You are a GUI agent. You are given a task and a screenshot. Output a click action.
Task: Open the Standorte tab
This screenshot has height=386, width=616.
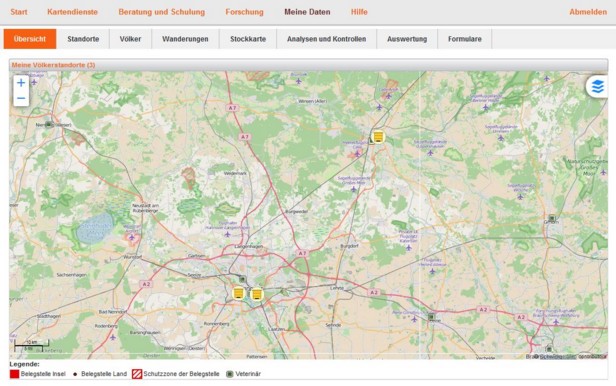coord(83,39)
